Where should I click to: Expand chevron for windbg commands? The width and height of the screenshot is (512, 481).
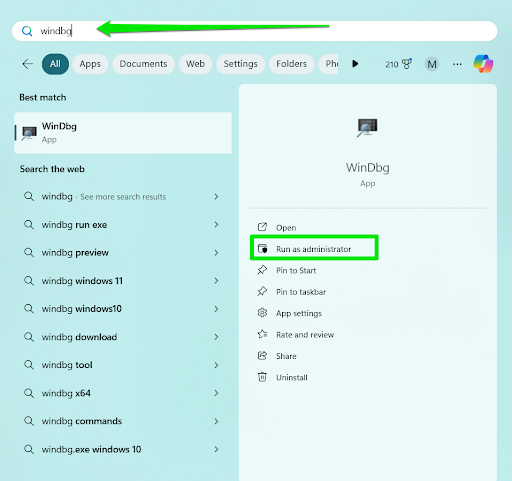click(x=216, y=421)
